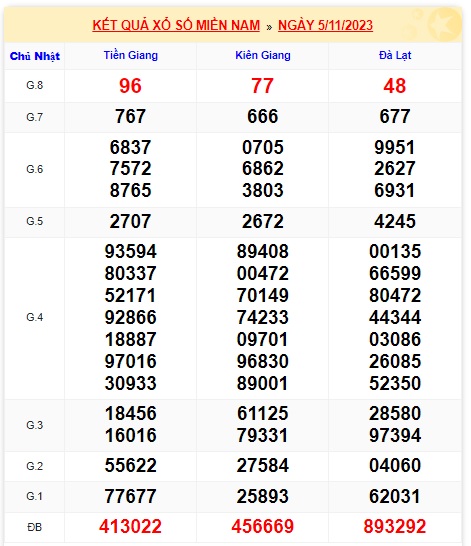The image size is (471, 546).
Task: Click the Chủ Nhật day label
Action: (x=34, y=56)
